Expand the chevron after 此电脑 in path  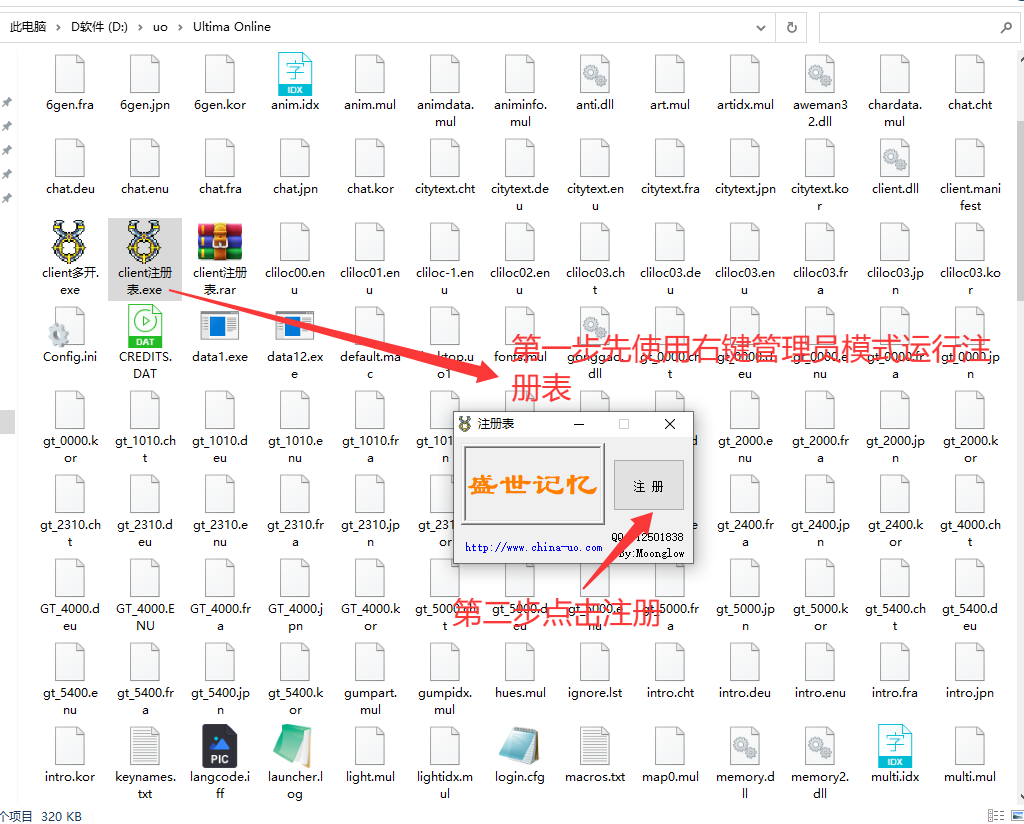pyautogui.click(x=58, y=27)
